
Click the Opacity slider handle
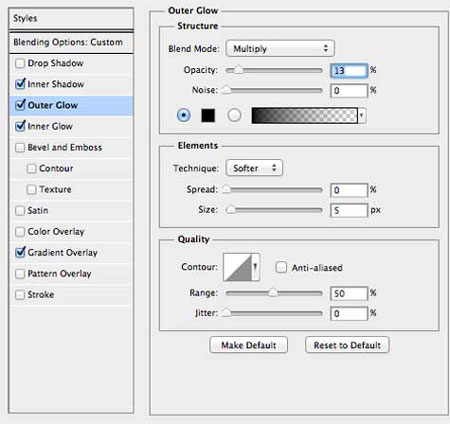238,70
